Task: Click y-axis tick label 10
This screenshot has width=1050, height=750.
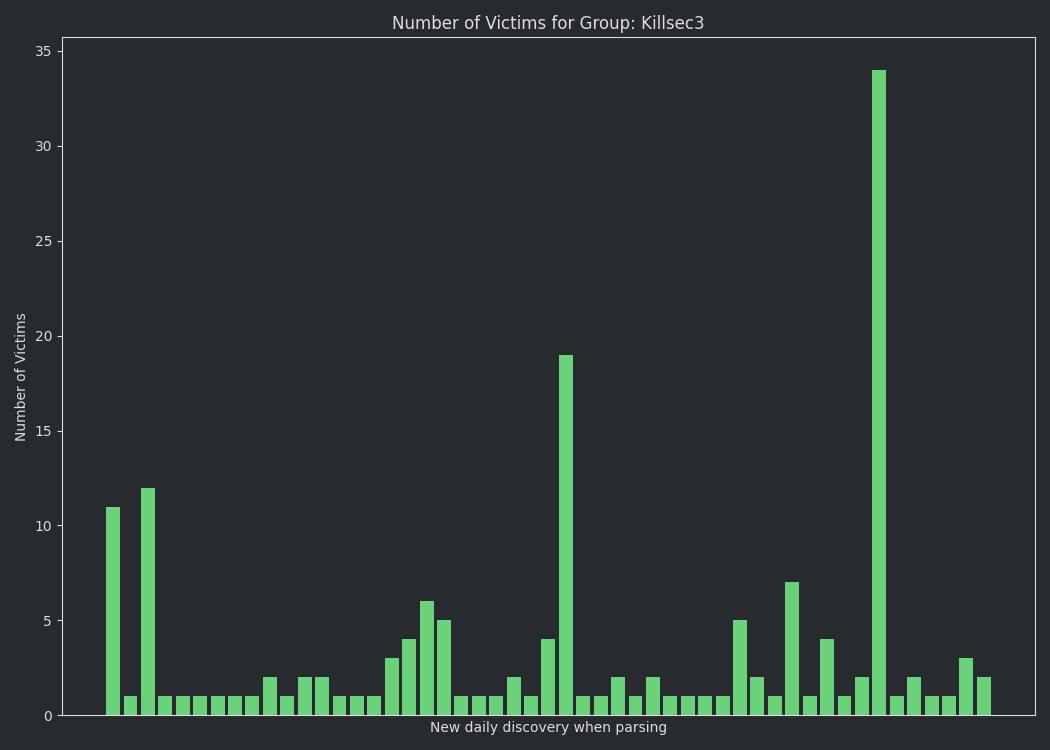Action: pos(44,526)
